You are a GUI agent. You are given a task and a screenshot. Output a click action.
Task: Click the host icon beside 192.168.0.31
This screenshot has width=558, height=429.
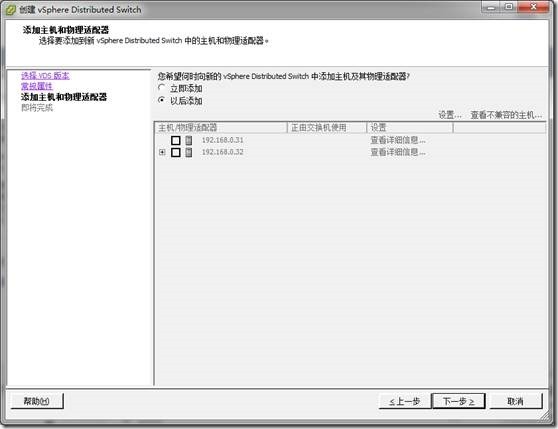(x=189, y=140)
